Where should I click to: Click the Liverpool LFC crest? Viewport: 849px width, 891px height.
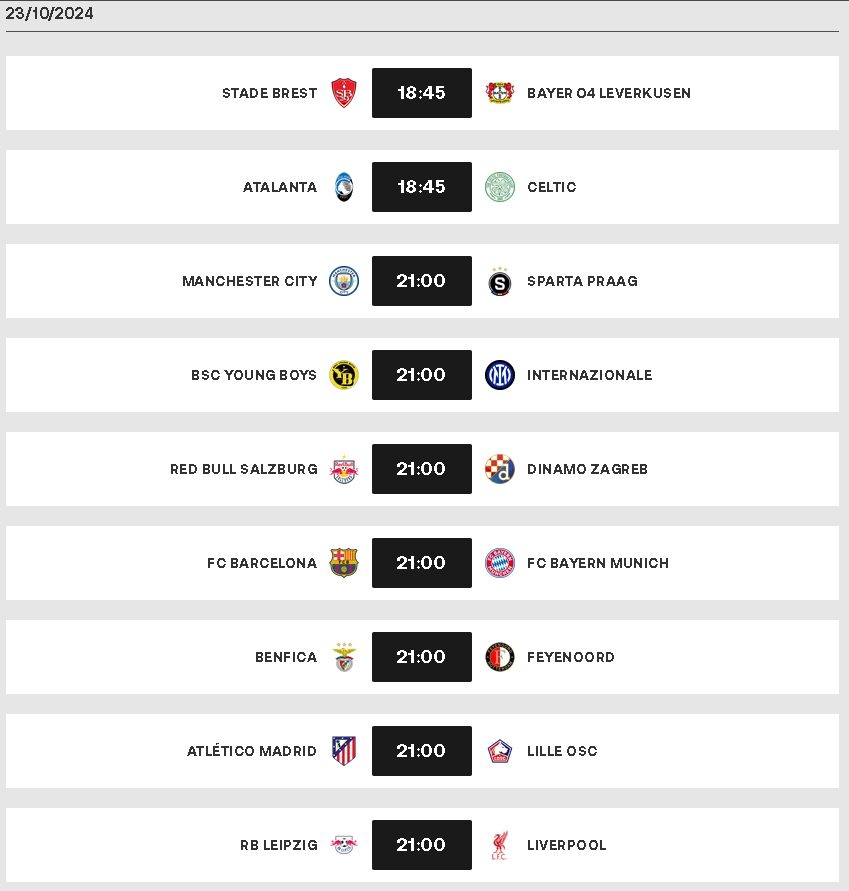click(500, 845)
